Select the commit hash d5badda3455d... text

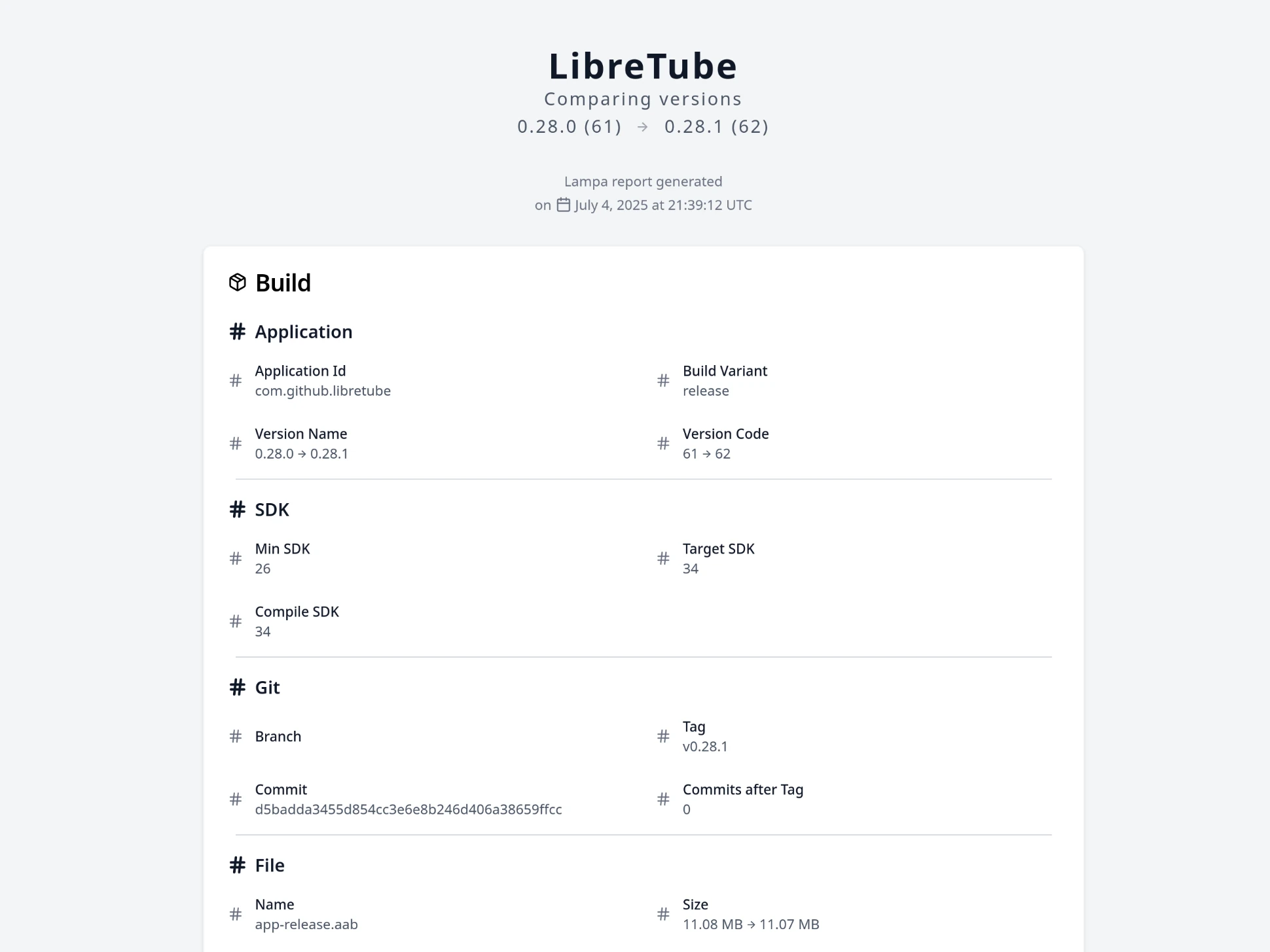408,809
